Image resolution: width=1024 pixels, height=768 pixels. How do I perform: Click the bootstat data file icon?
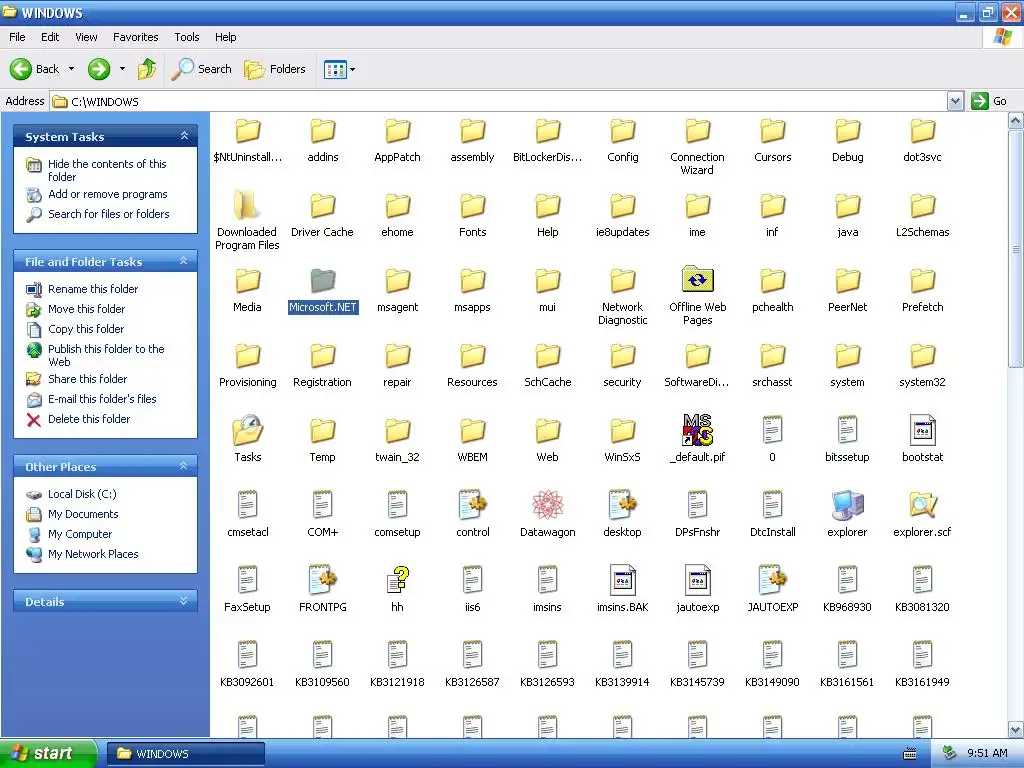pos(922,430)
